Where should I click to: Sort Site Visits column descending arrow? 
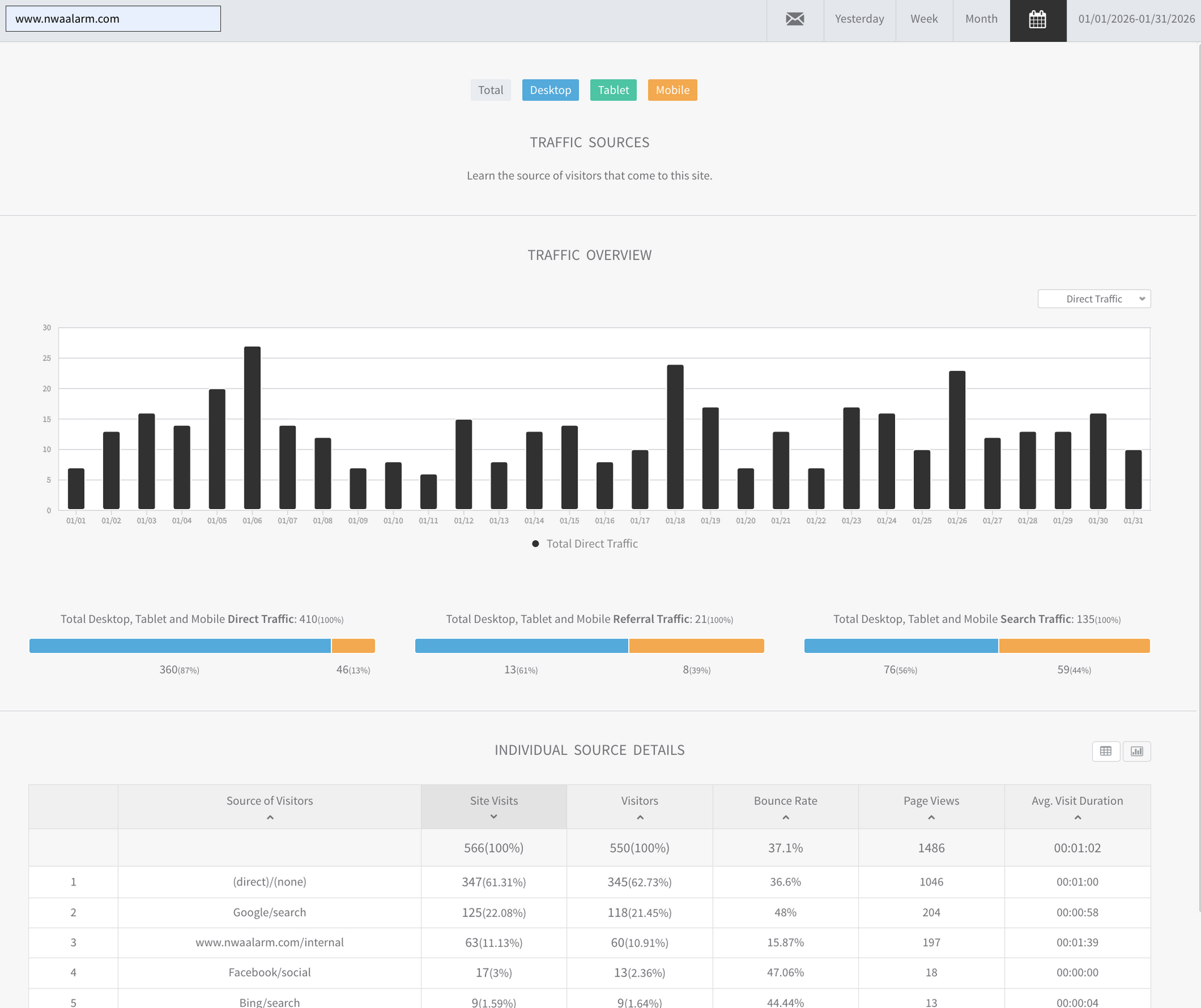pos(494,817)
